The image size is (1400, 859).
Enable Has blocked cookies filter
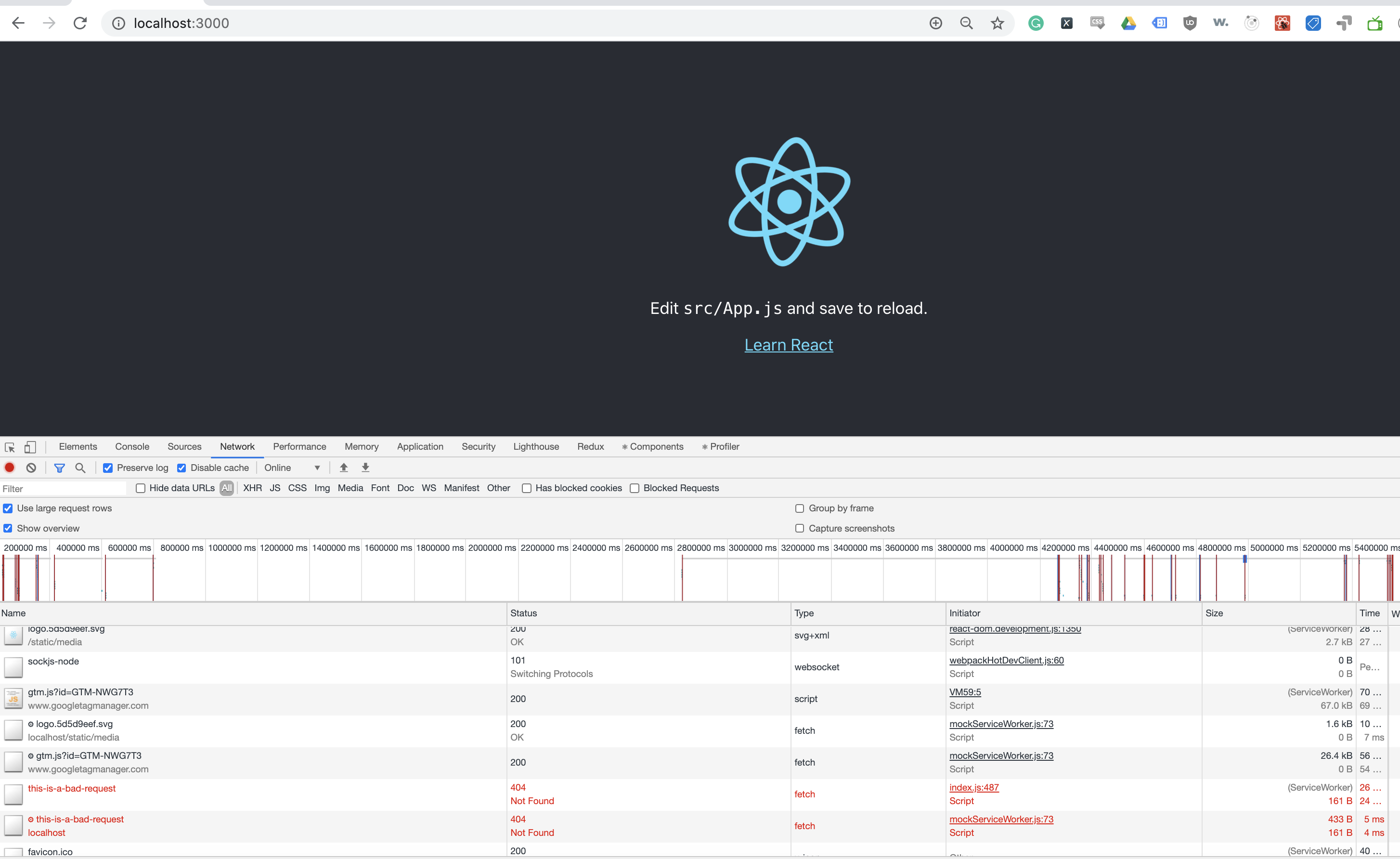click(x=527, y=489)
